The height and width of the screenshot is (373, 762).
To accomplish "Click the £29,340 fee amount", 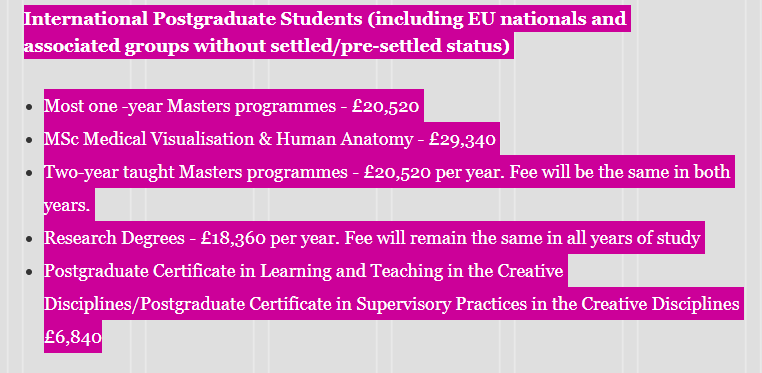I will pyautogui.click(x=462, y=139).
